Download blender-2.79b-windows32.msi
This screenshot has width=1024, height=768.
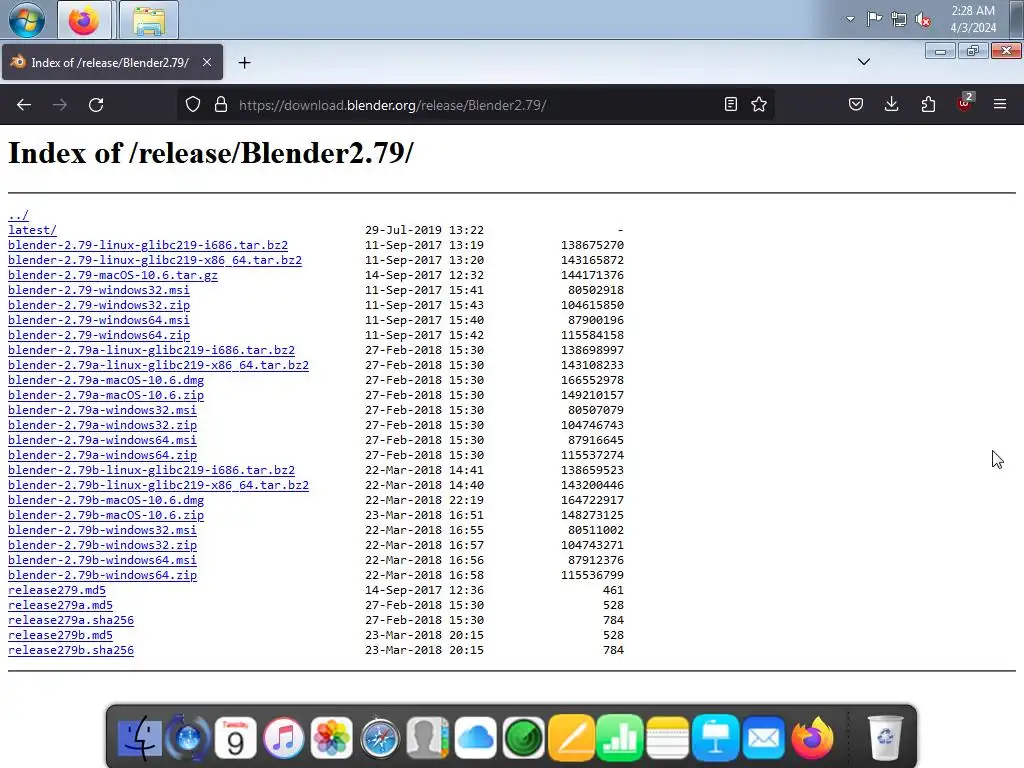(x=102, y=530)
